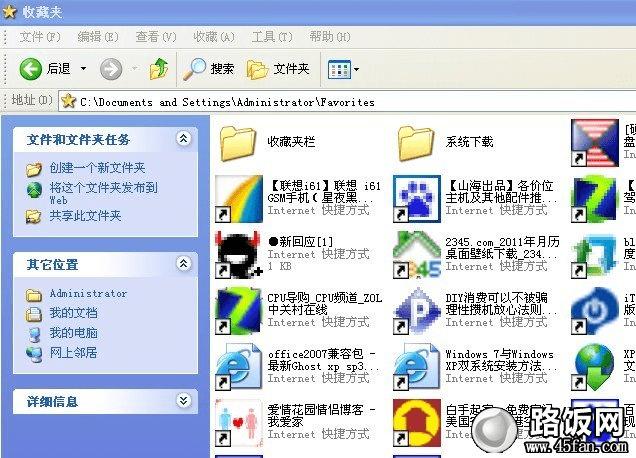
Task: Select the CPU导购 ZOL shortcut icon
Action: [239, 310]
